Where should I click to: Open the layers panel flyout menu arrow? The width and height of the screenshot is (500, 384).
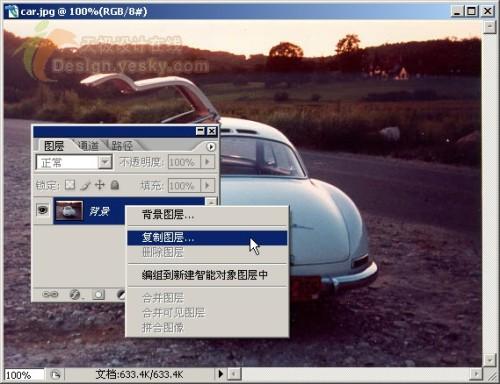point(211,147)
